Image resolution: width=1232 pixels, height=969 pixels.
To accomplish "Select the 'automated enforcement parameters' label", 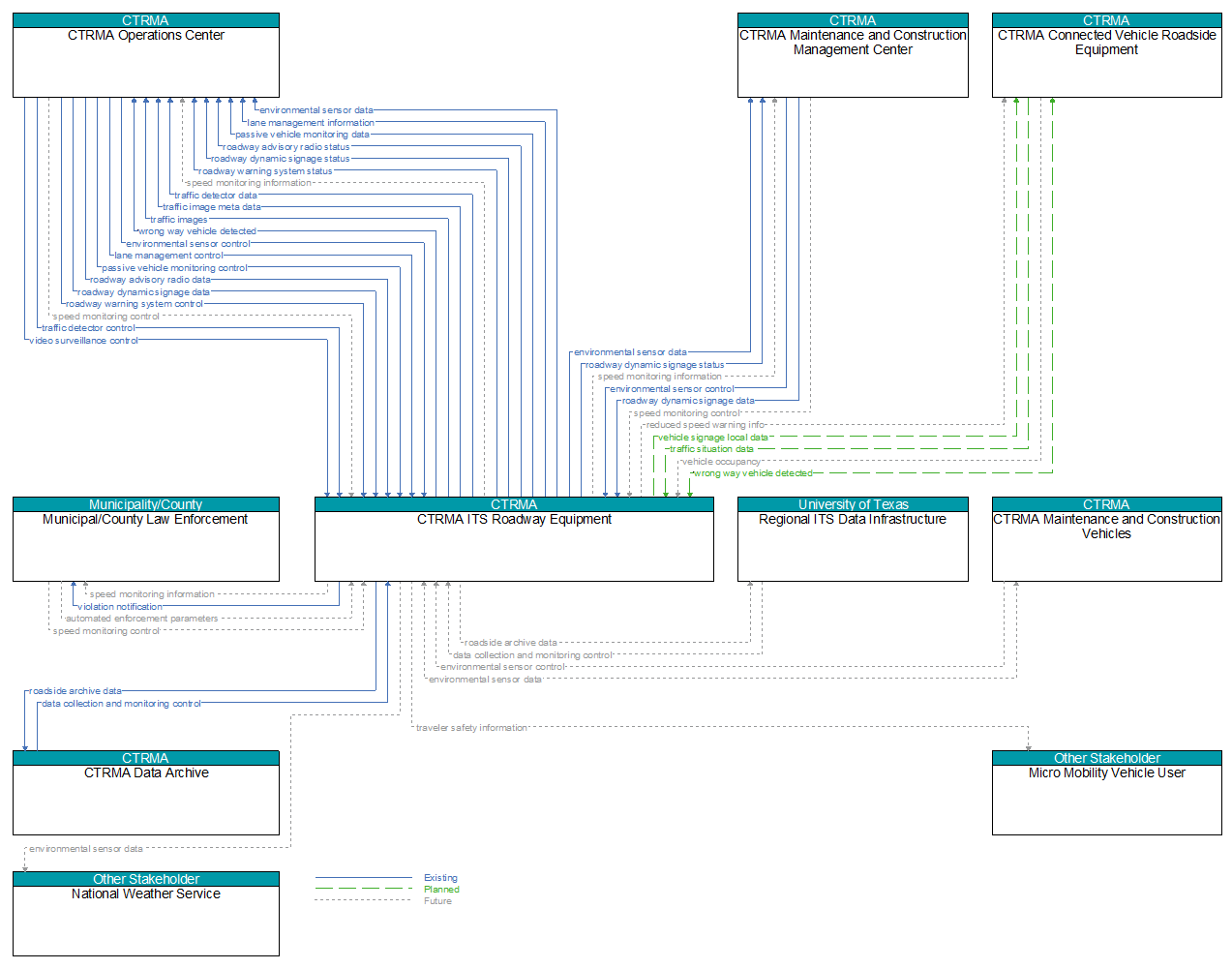I will tap(142, 619).
